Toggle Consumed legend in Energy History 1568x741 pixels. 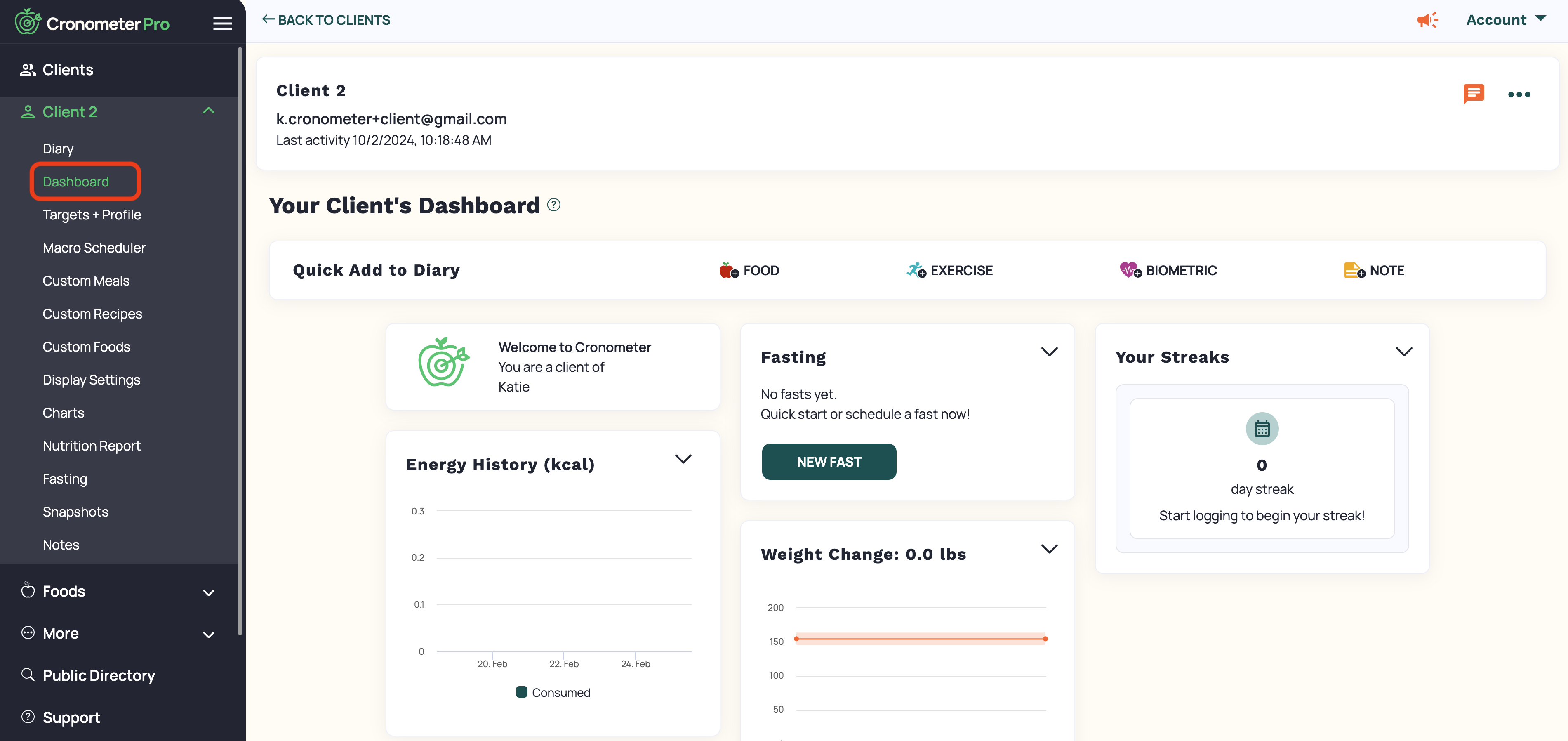pyautogui.click(x=553, y=692)
